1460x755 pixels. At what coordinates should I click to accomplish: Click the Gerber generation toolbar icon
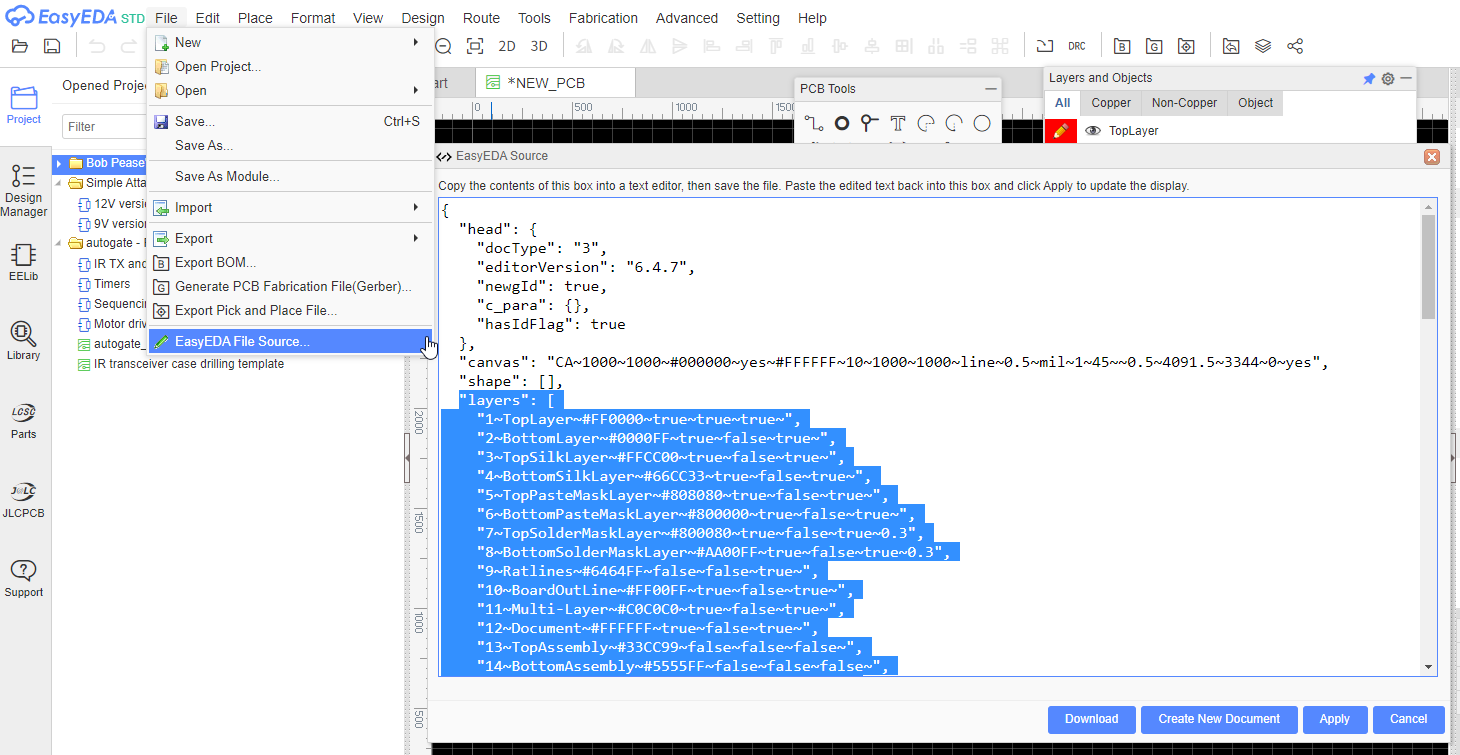point(1154,46)
